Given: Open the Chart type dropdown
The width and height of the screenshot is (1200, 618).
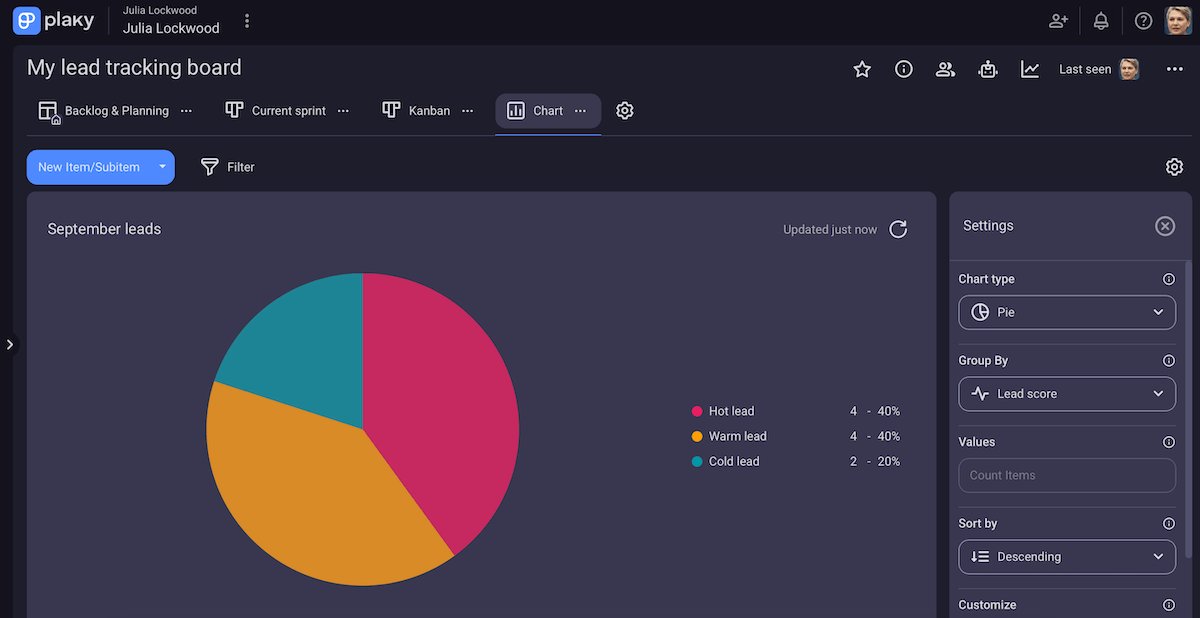Looking at the screenshot, I should [1067, 312].
